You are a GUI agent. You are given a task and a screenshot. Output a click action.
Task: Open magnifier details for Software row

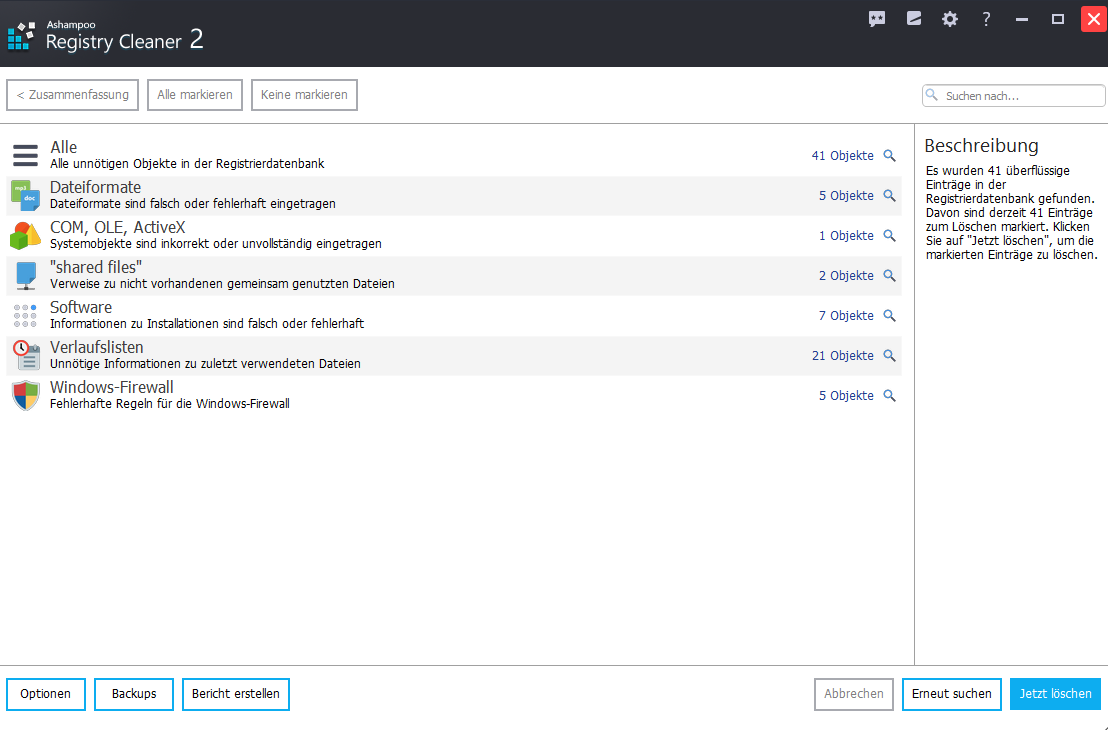click(x=889, y=316)
